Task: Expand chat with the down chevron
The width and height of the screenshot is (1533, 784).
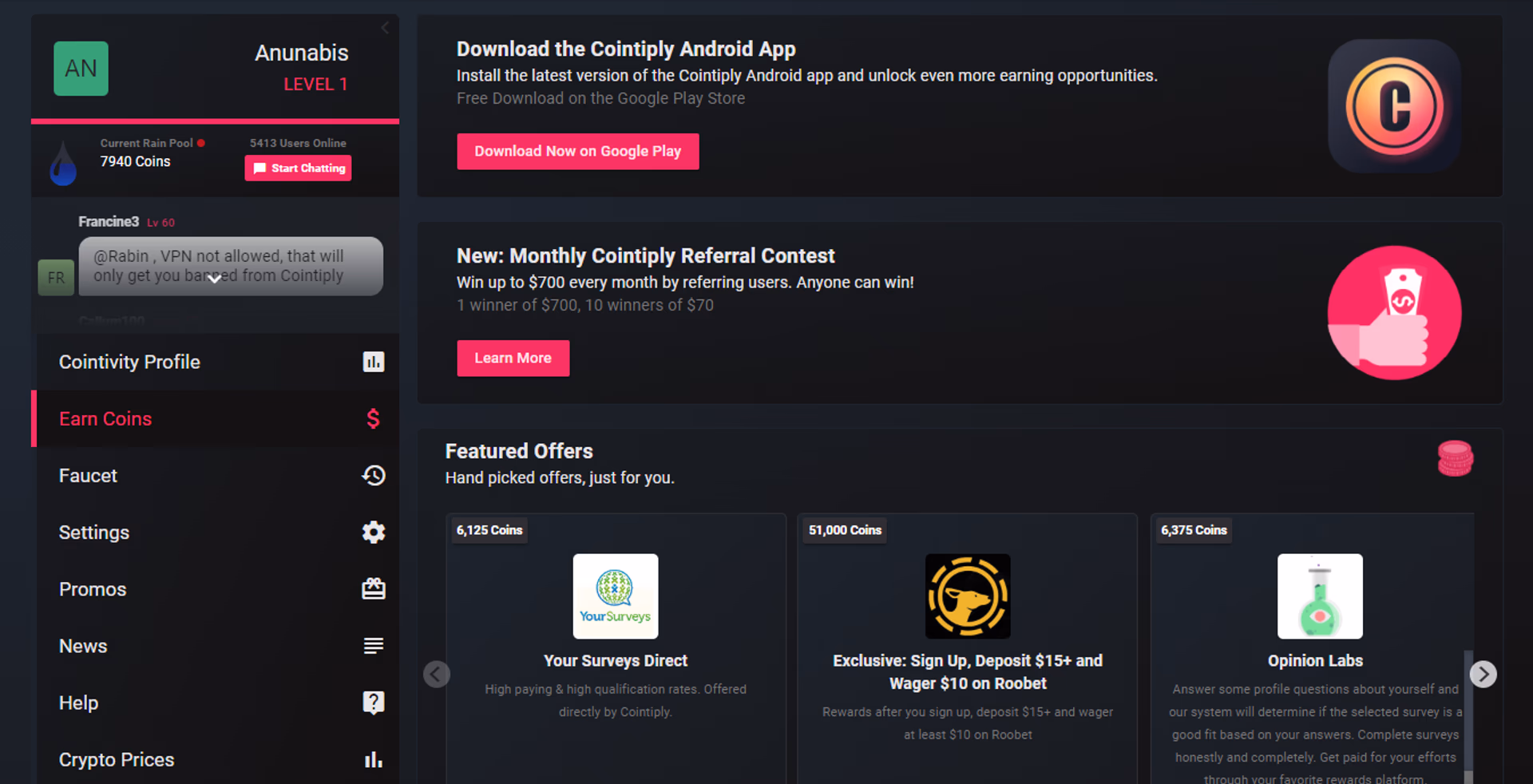Action: pos(214,279)
